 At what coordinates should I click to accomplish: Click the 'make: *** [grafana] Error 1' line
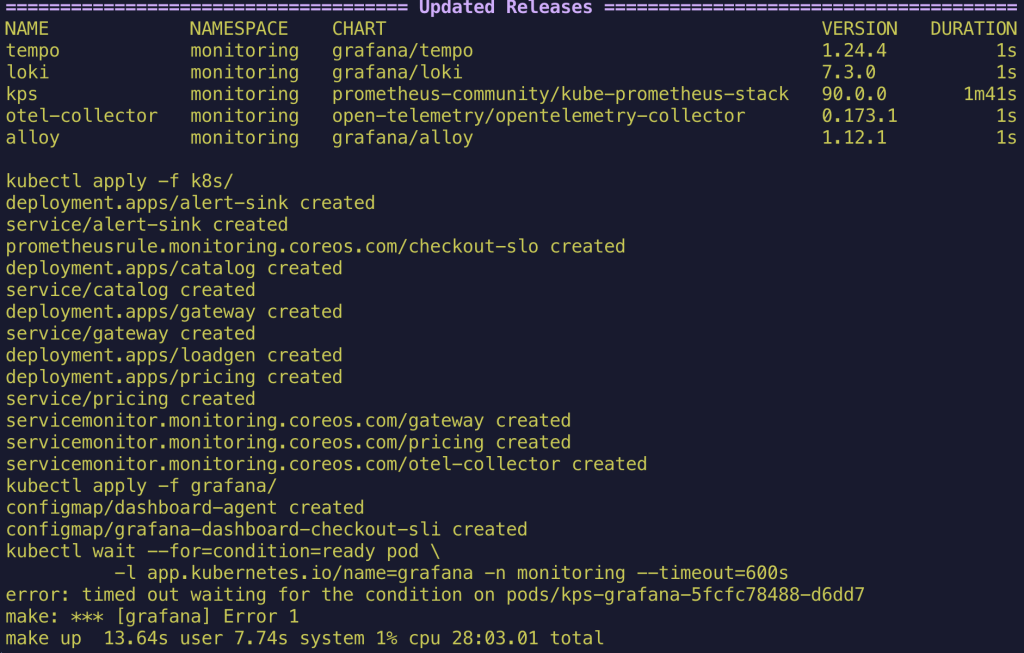coord(152,616)
